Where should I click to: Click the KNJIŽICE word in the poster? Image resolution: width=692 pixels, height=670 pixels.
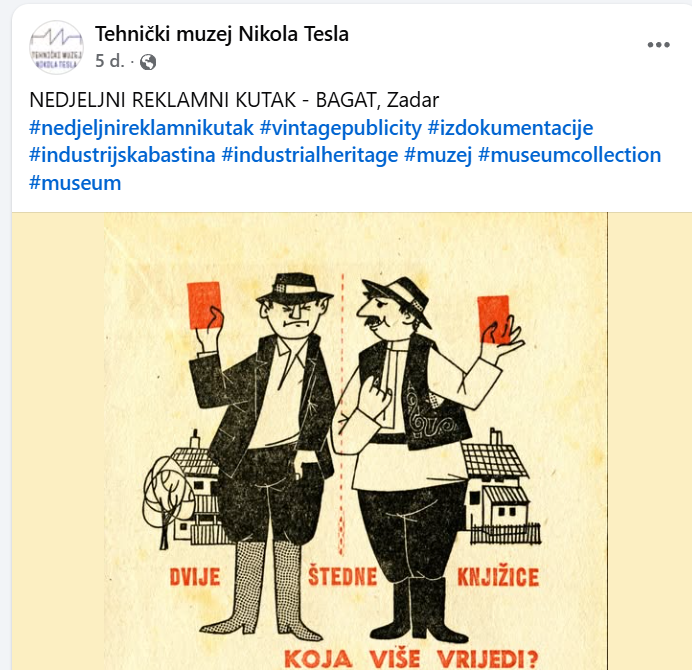tap(498, 577)
